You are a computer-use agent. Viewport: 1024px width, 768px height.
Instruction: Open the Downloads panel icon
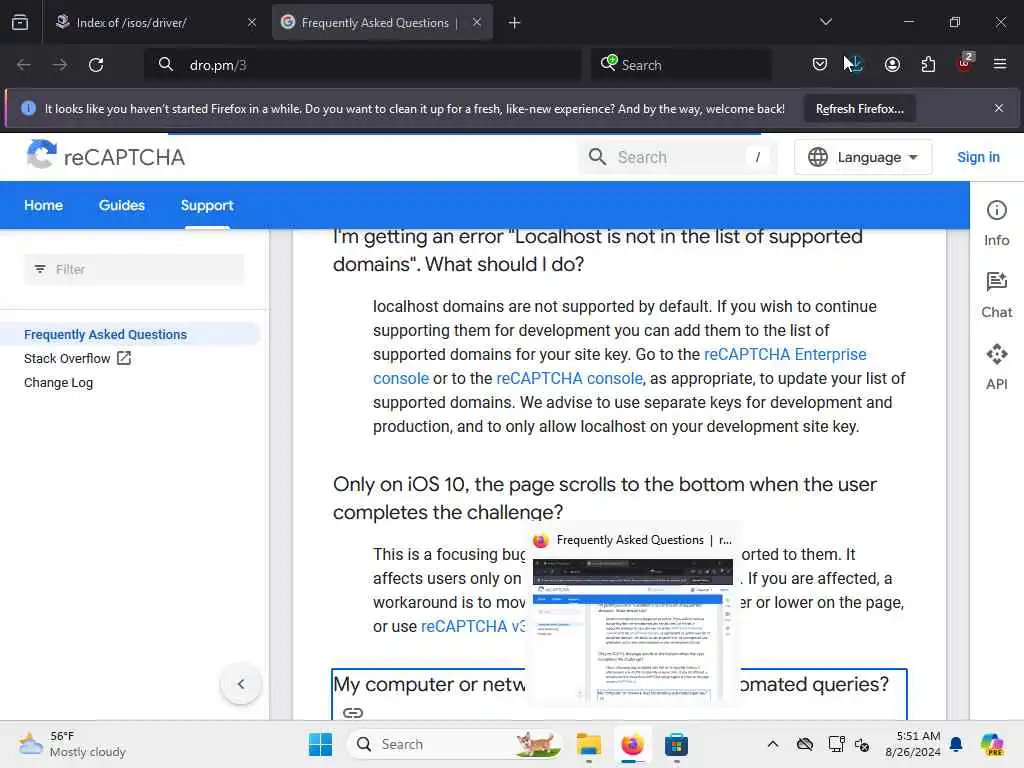pyautogui.click(x=855, y=64)
